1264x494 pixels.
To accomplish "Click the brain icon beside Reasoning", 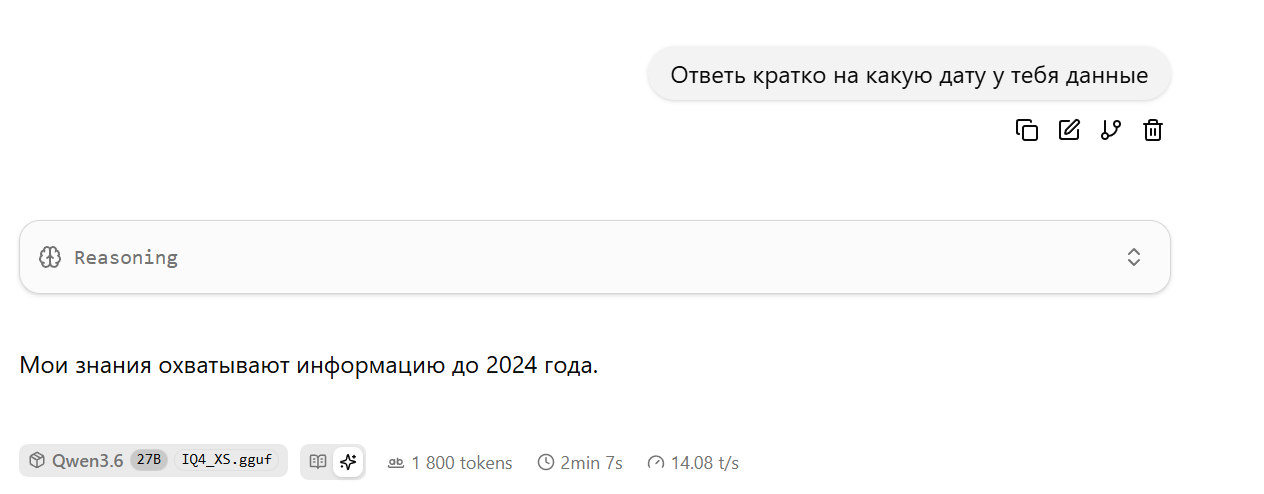I will 50,257.
